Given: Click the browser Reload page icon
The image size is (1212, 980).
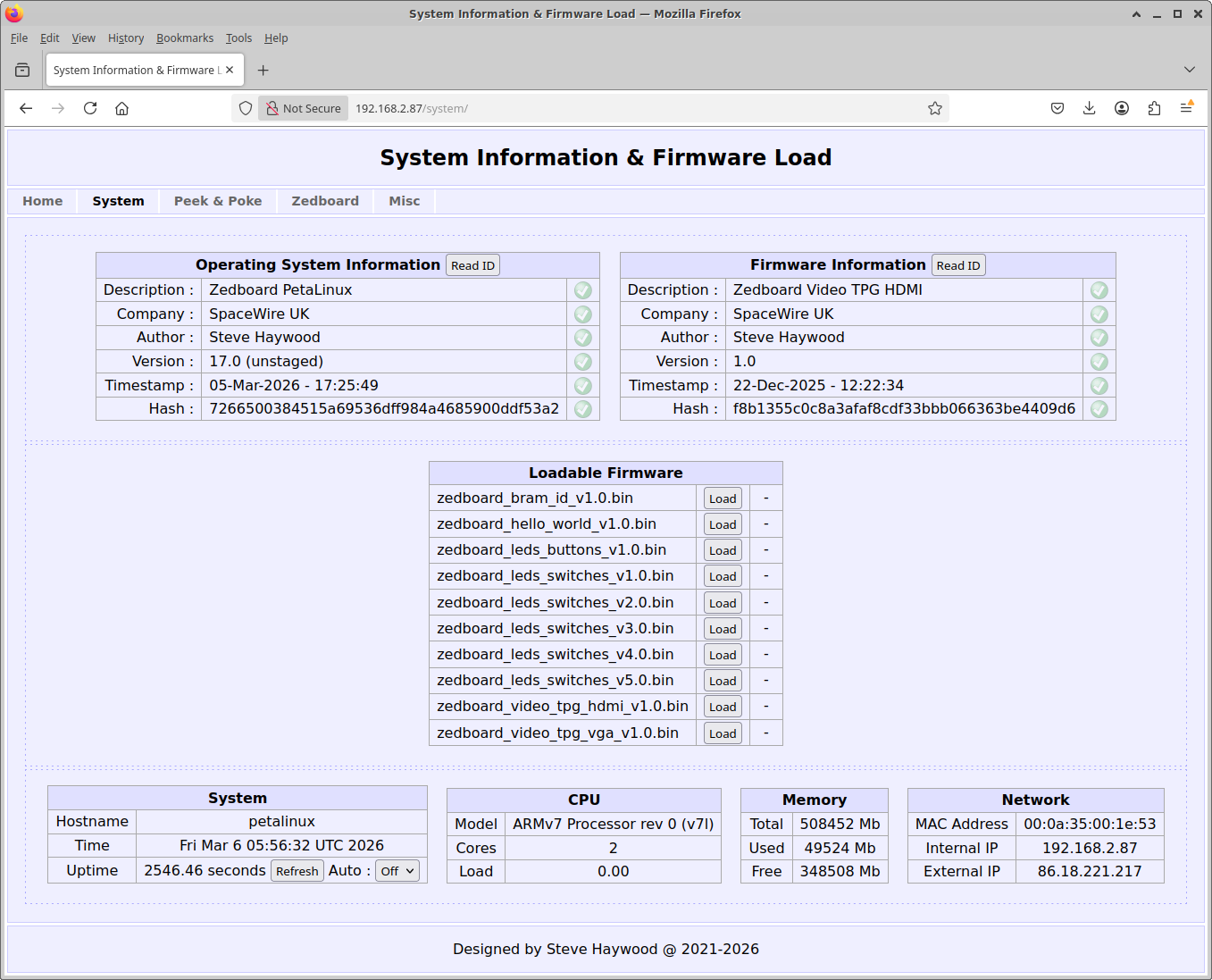Looking at the screenshot, I should (x=90, y=108).
